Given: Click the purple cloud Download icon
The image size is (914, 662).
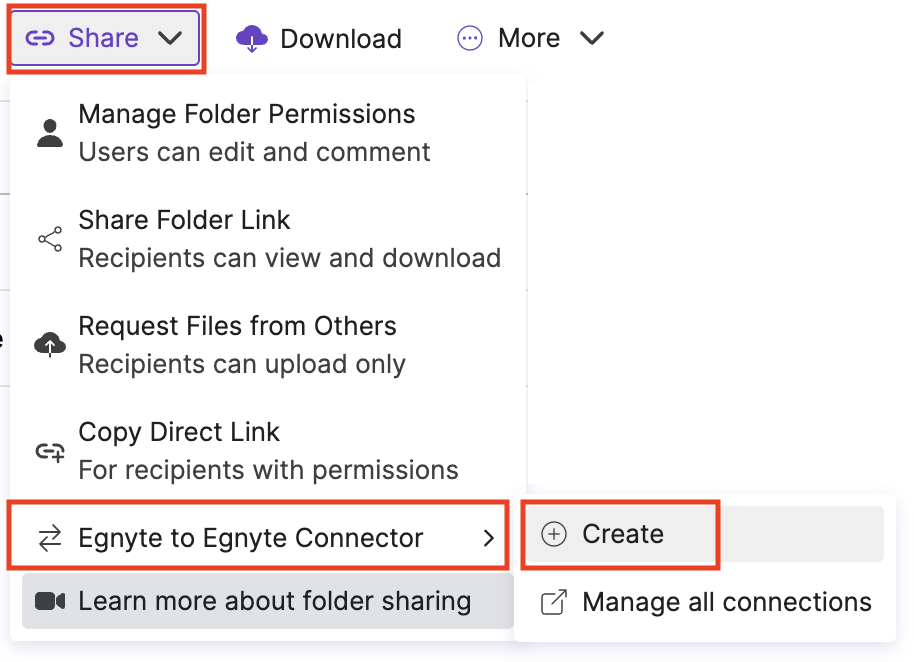Looking at the screenshot, I should [252, 39].
